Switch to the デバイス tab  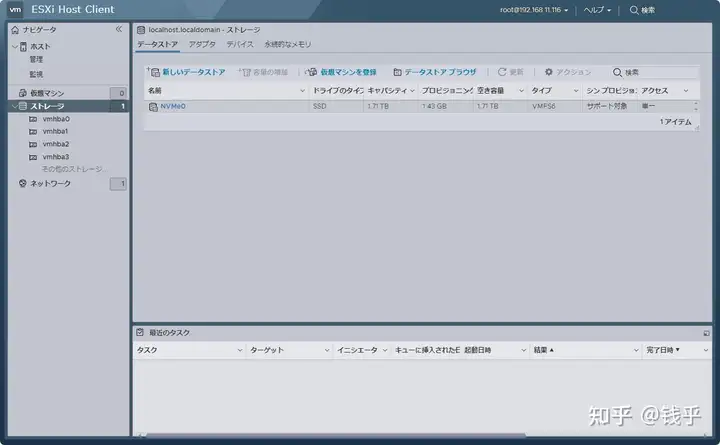coord(240,45)
